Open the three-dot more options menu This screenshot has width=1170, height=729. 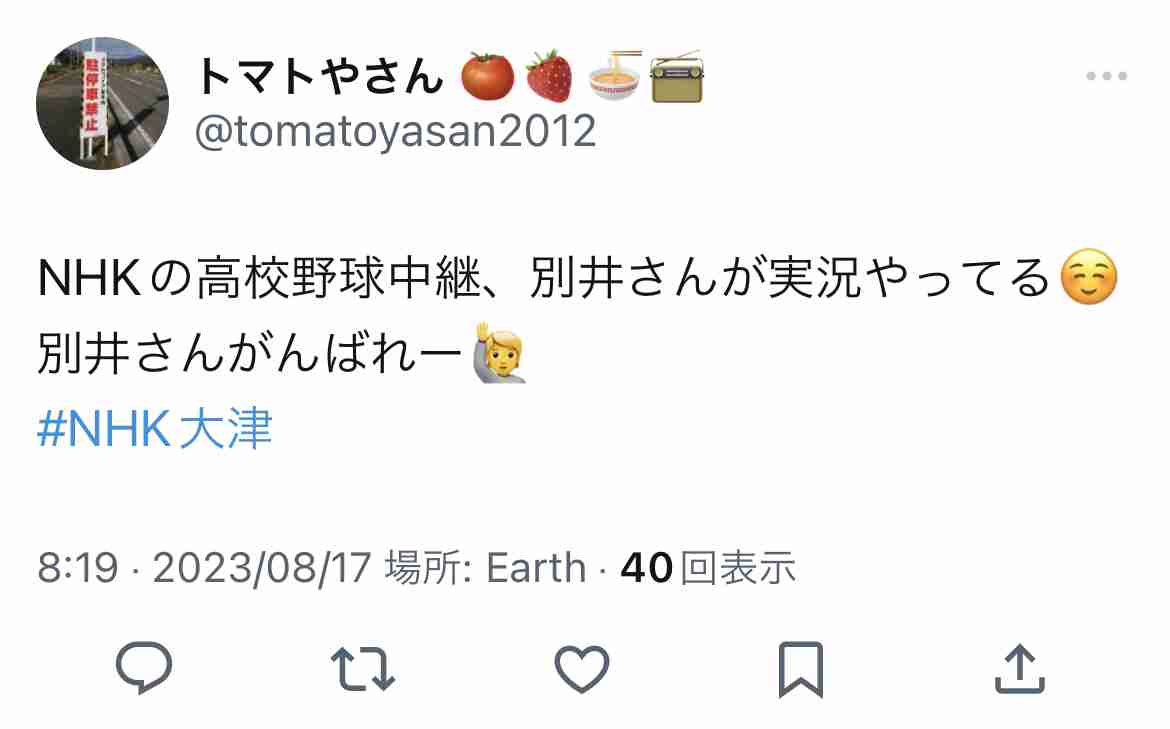tap(1107, 75)
